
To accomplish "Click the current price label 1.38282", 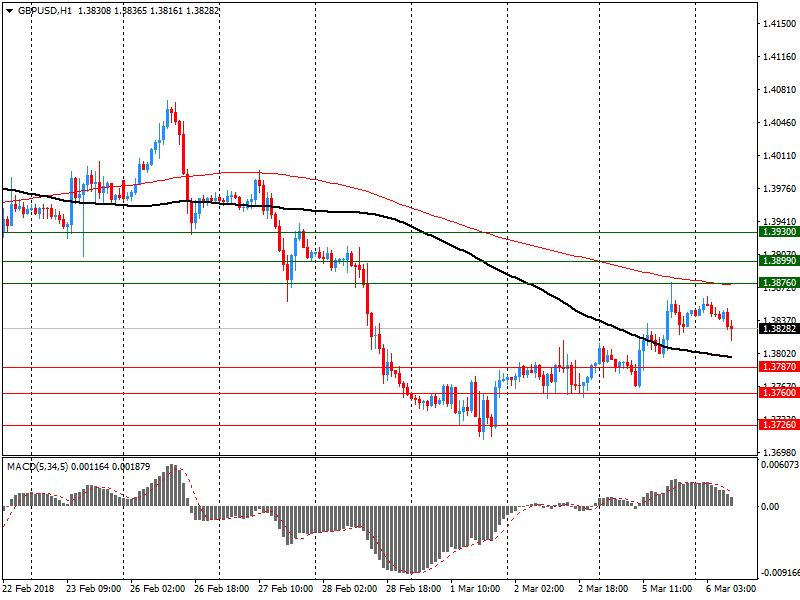I will pyautogui.click(x=779, y=329).
